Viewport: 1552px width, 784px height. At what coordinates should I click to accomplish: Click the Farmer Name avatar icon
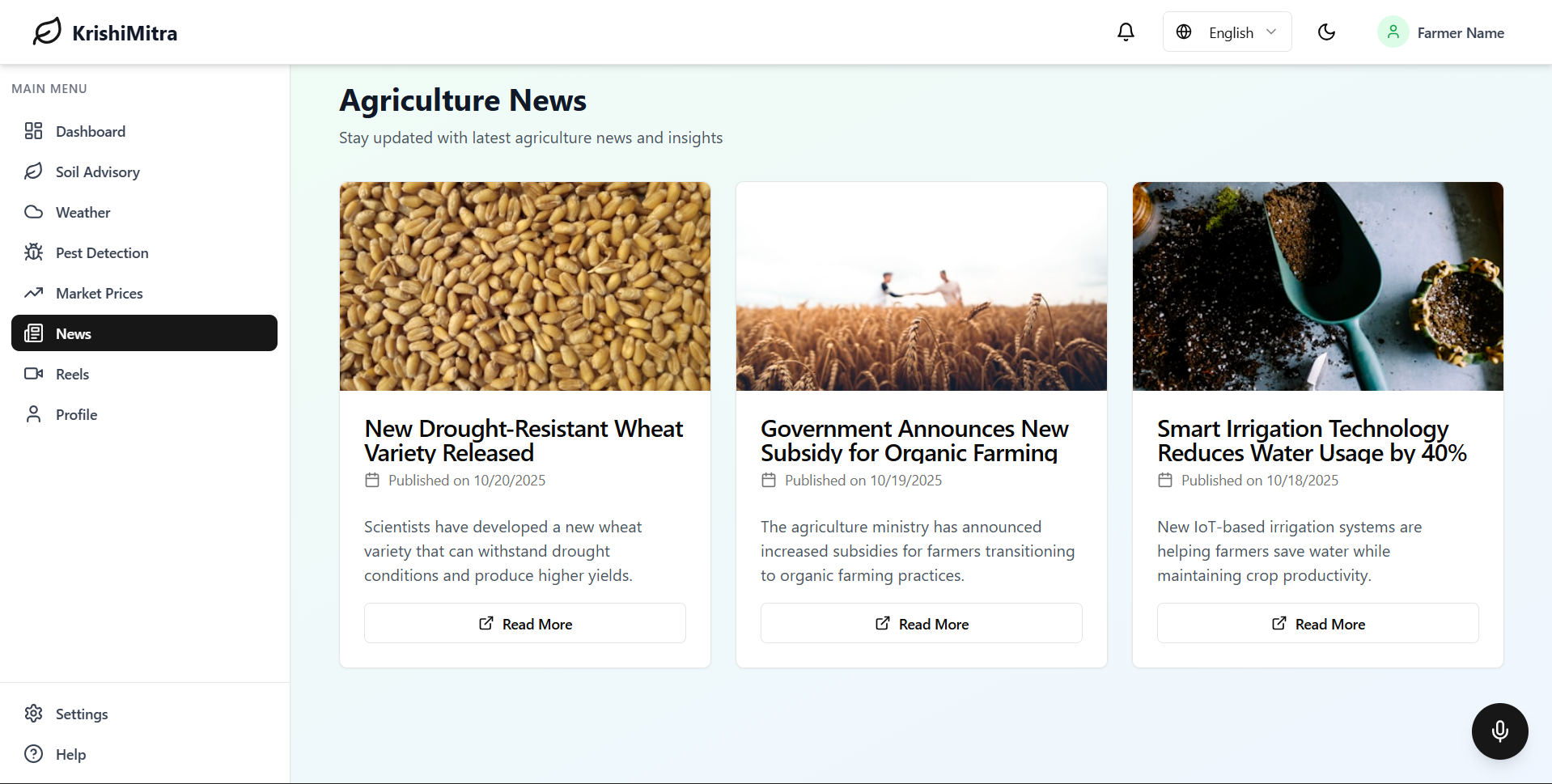1393,32
